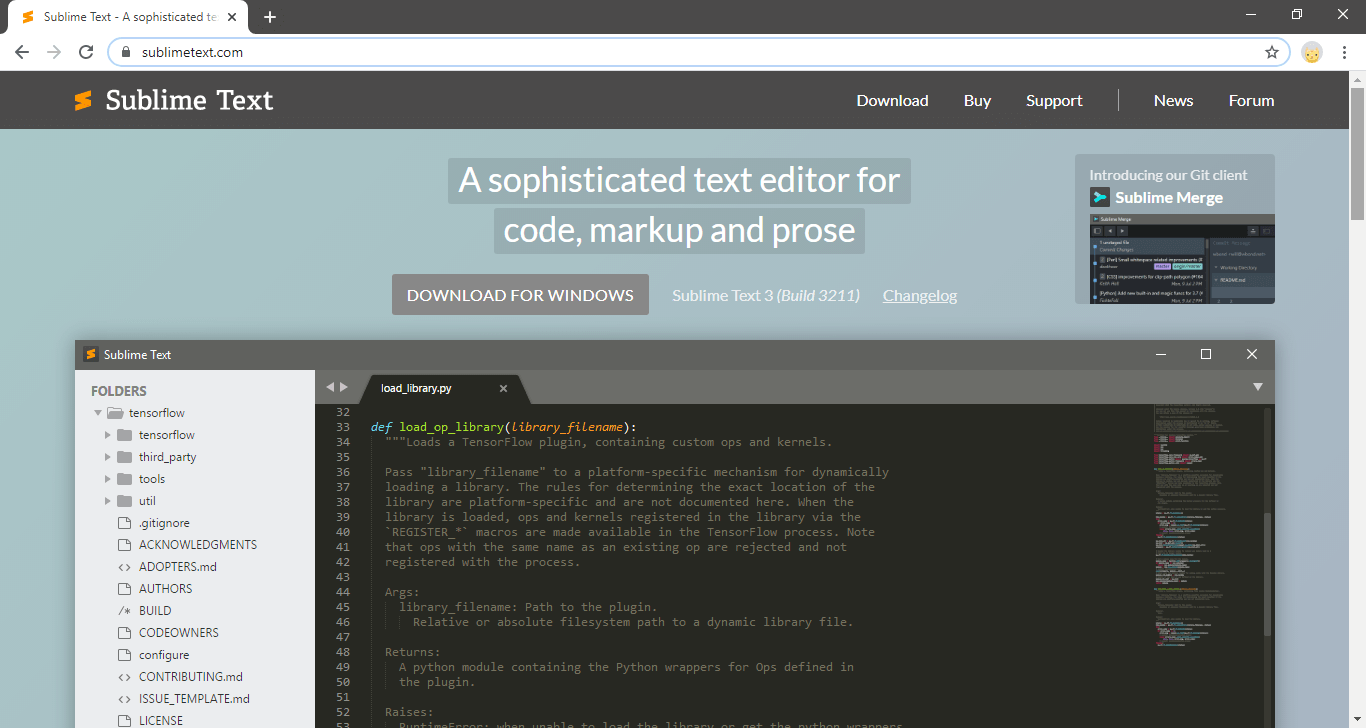This screenshot has width=1366, height=728.
Task: Click the padlock site info icon
Action: pyautogui.click(x=126, y=52)
